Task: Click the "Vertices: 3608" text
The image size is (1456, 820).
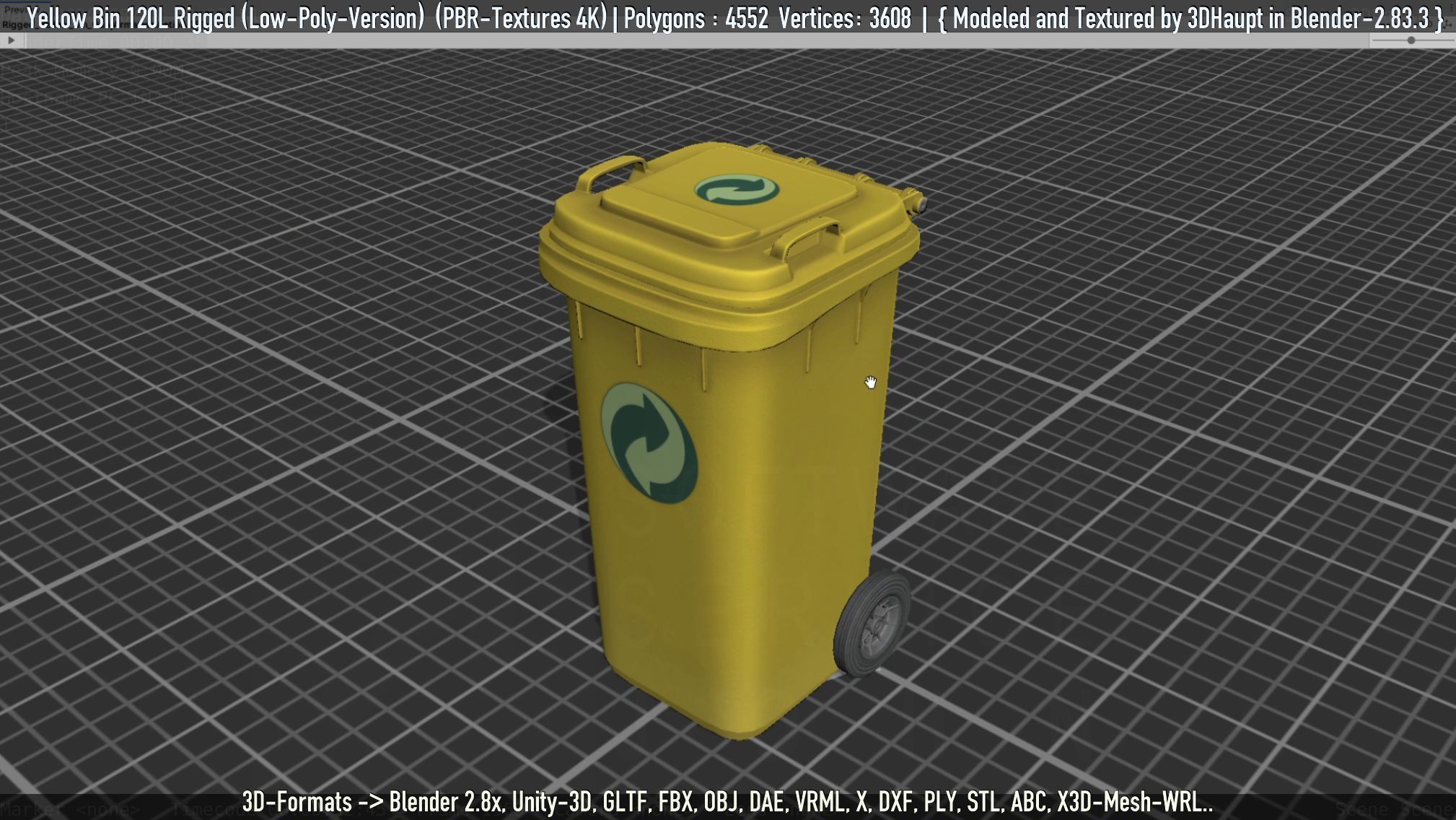Action: (845, 18)
